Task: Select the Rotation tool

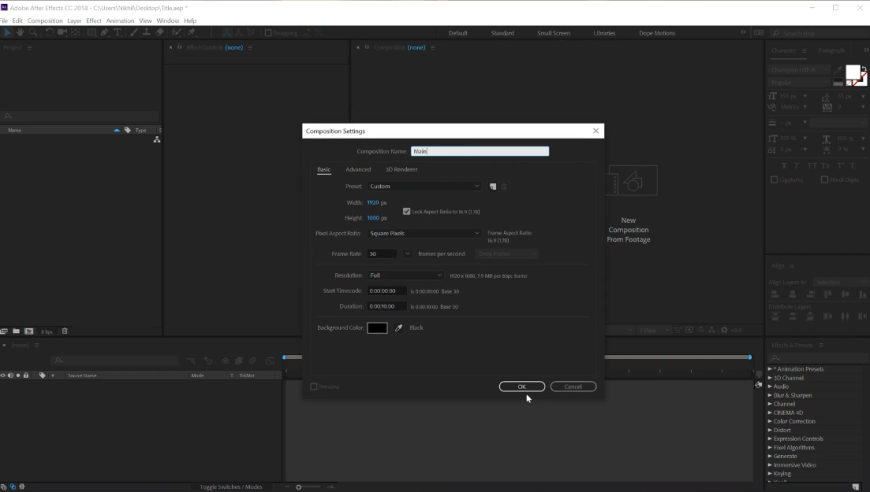Action: point(49,33)
